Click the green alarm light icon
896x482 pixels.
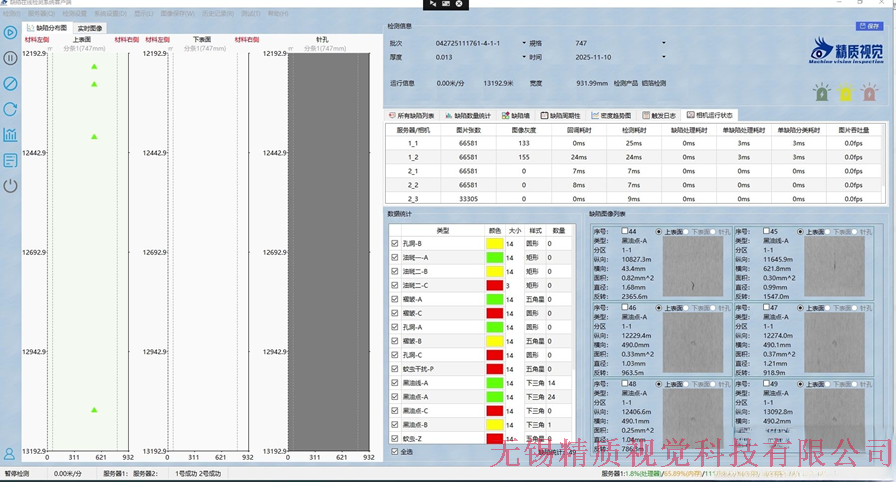point(822,93)
